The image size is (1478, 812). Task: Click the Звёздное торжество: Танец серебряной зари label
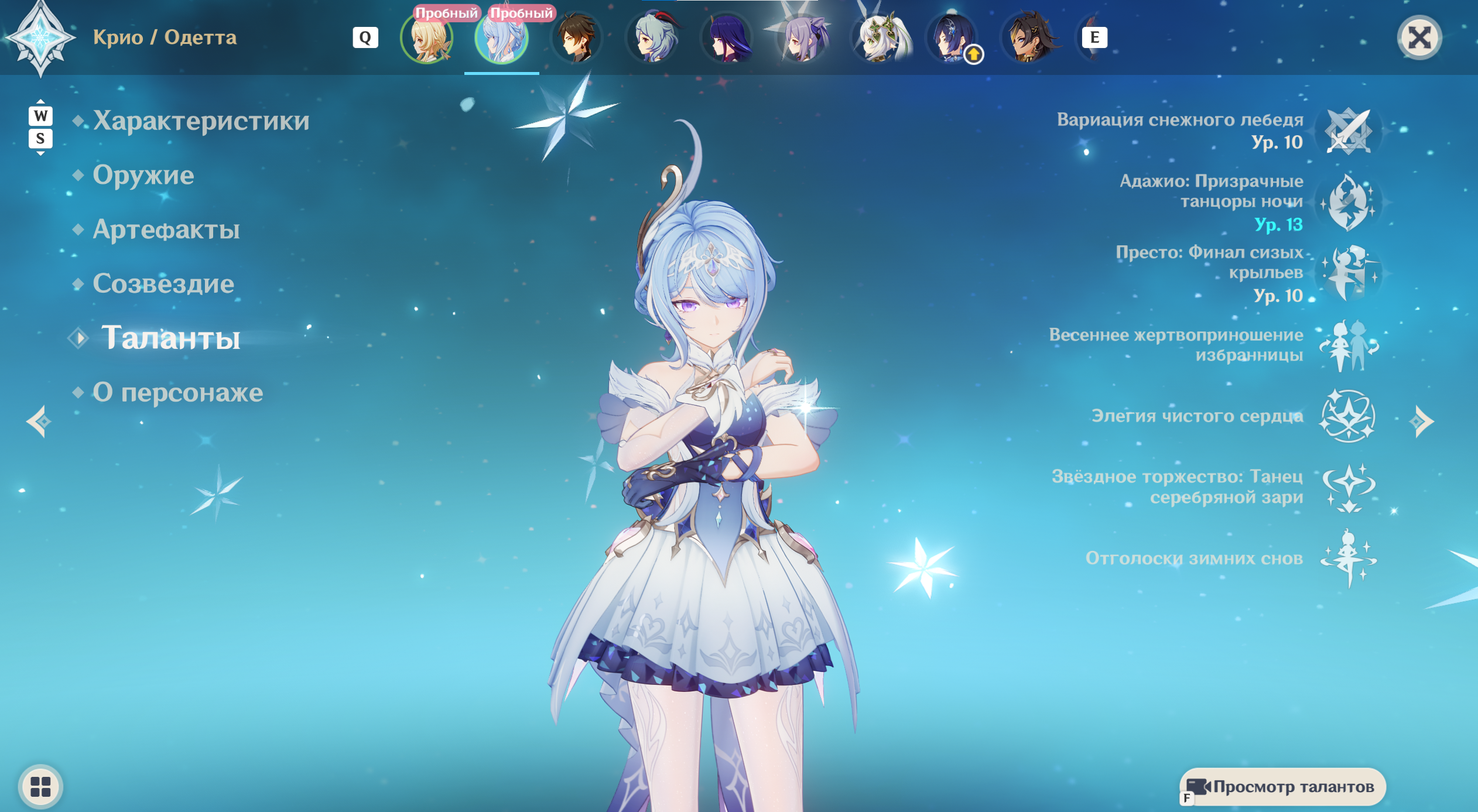[x=1178, y=486]
